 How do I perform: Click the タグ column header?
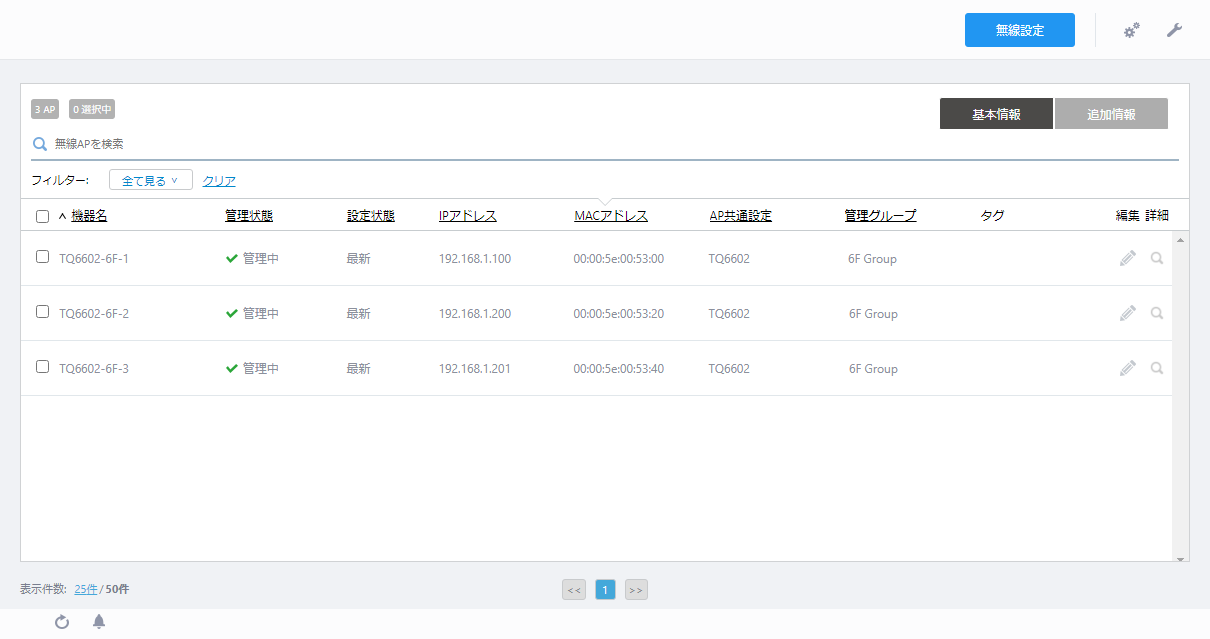click(992, 215)
